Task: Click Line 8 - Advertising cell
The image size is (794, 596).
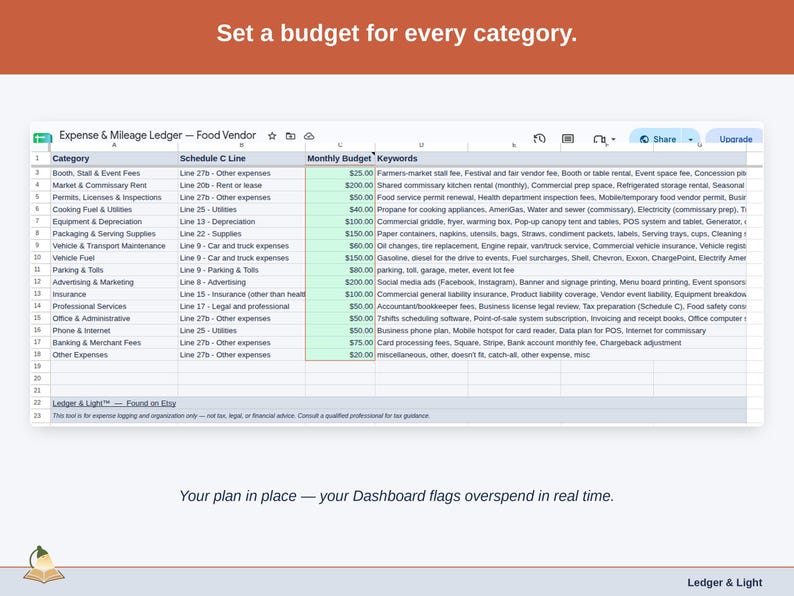Action: [242, 282]
